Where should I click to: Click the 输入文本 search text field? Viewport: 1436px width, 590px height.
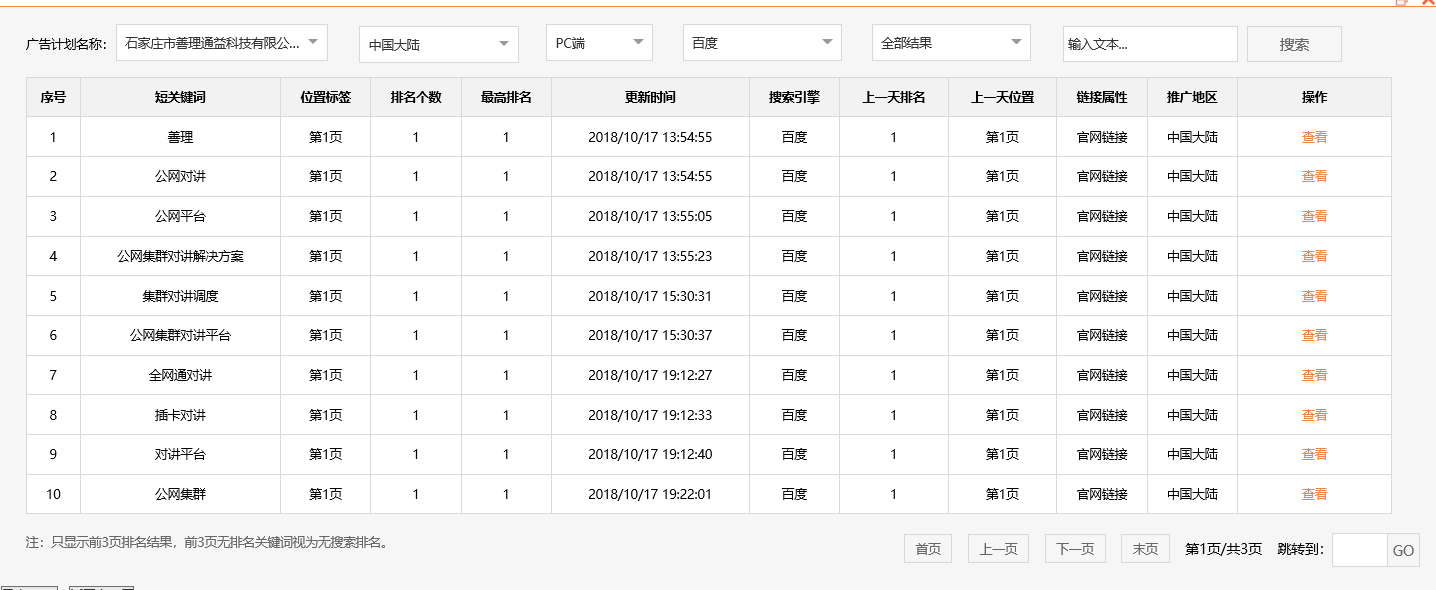[1150, 43]
